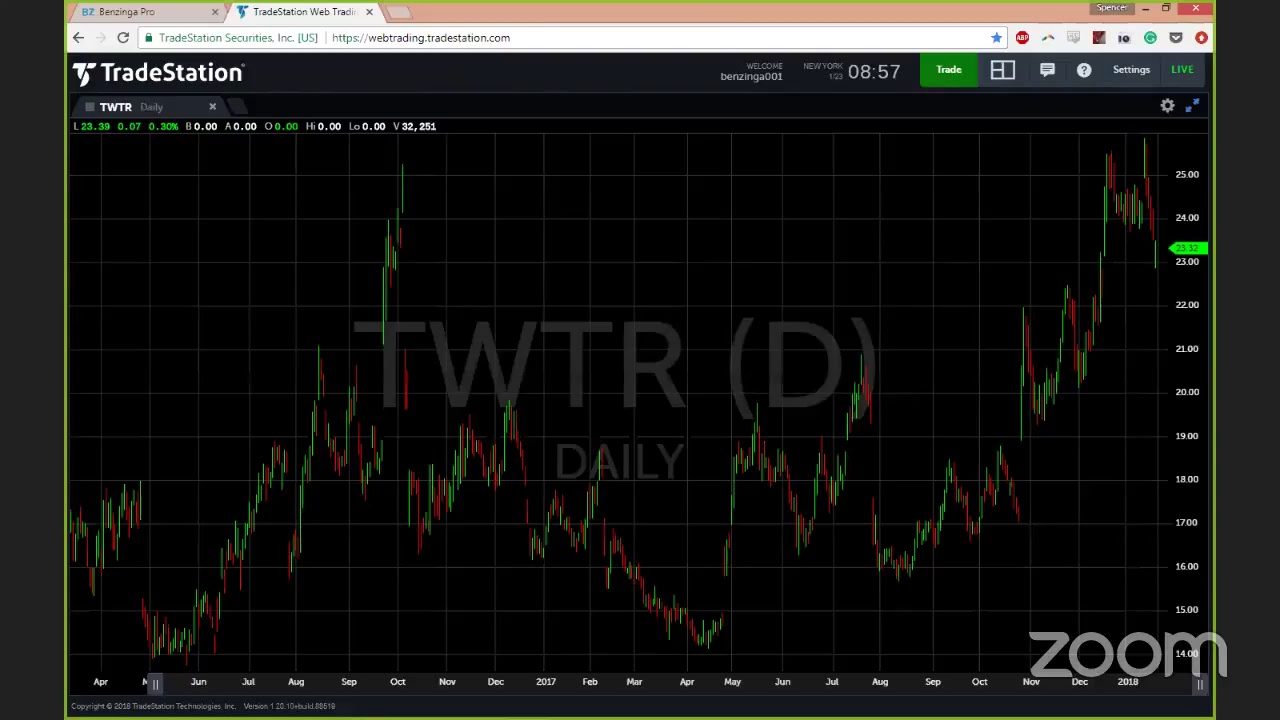Expand the chart to full screen

click(1192, 106)
